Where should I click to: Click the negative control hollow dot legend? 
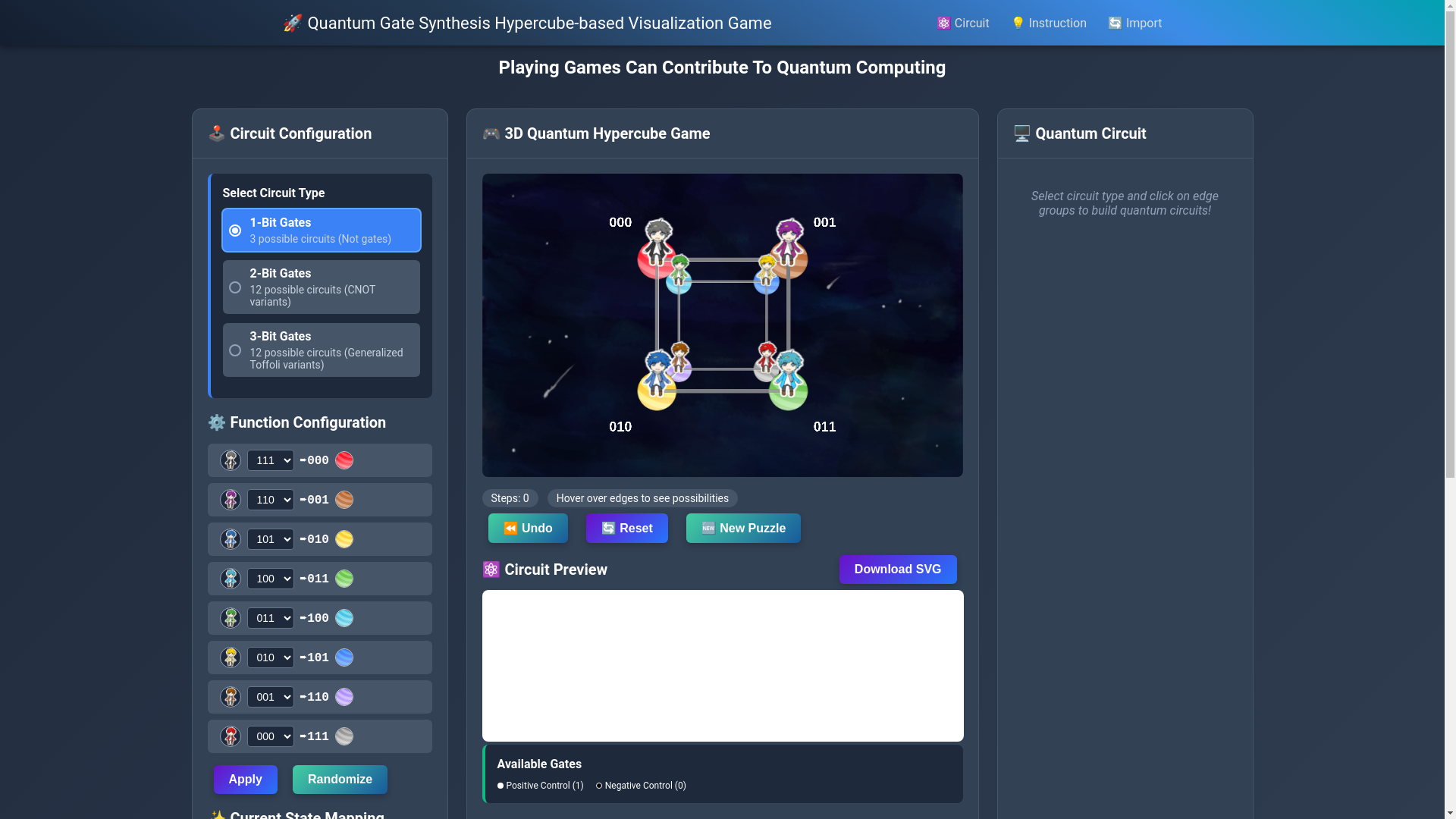[599, 786]
